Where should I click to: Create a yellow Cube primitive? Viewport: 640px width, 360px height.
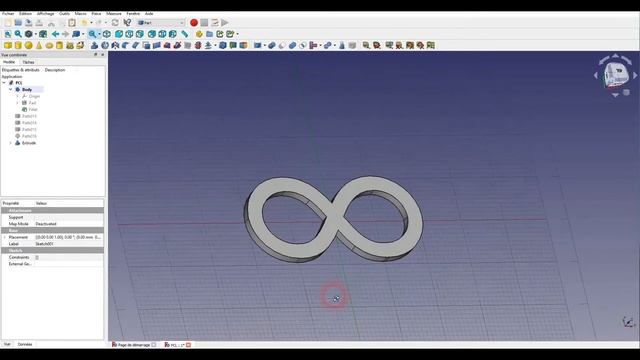point(8,45)
